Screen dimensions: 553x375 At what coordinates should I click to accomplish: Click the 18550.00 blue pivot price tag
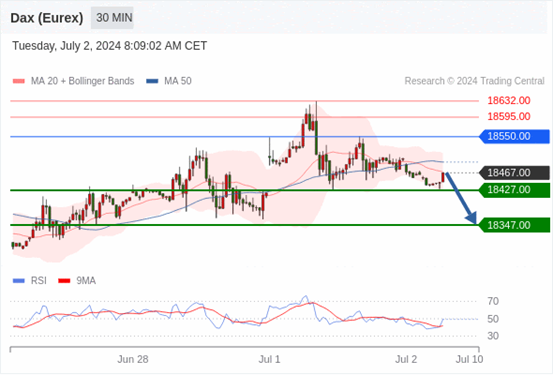(514, 136)
